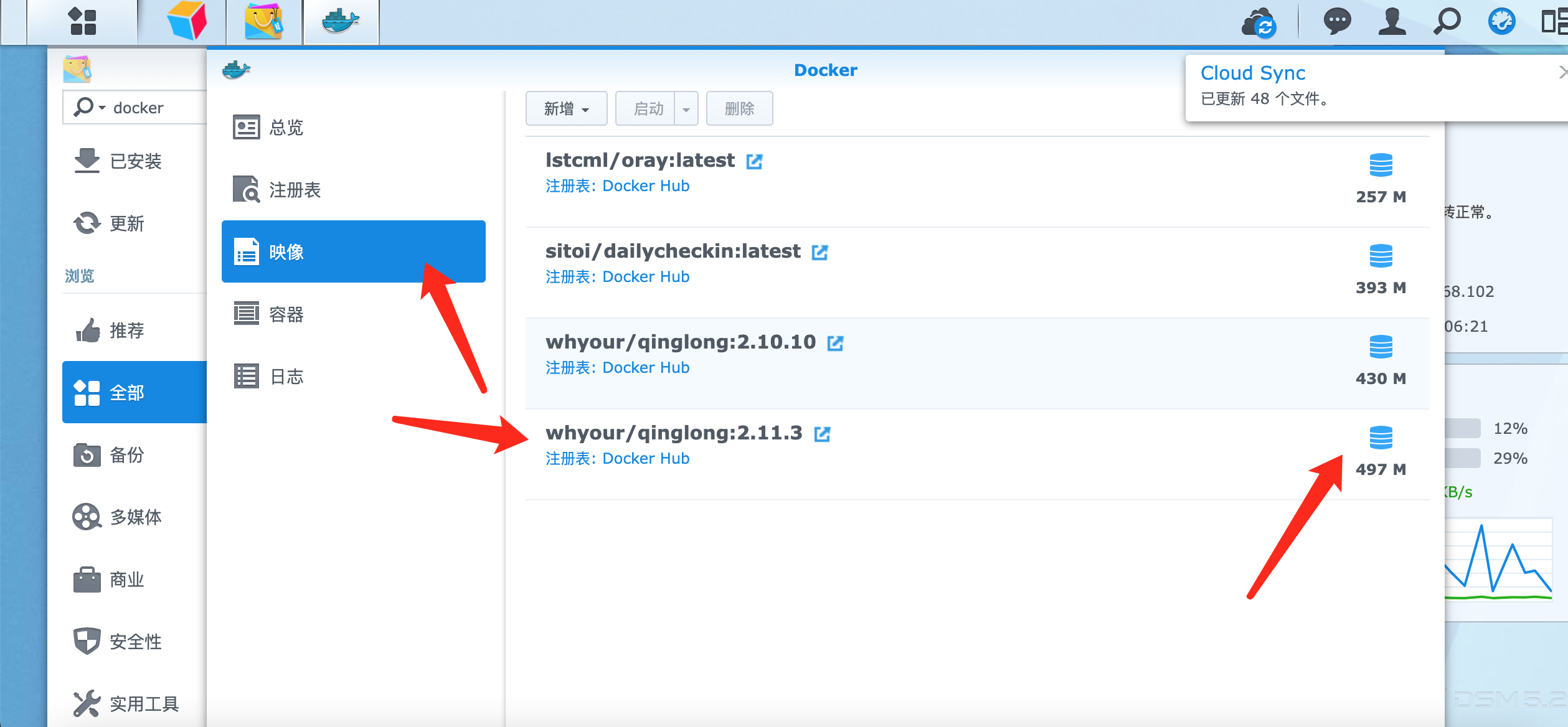Select the lstcml/oray:latest image row
Image resolution: width=1568 pixels, height=727 pixels.
point(977,182)
